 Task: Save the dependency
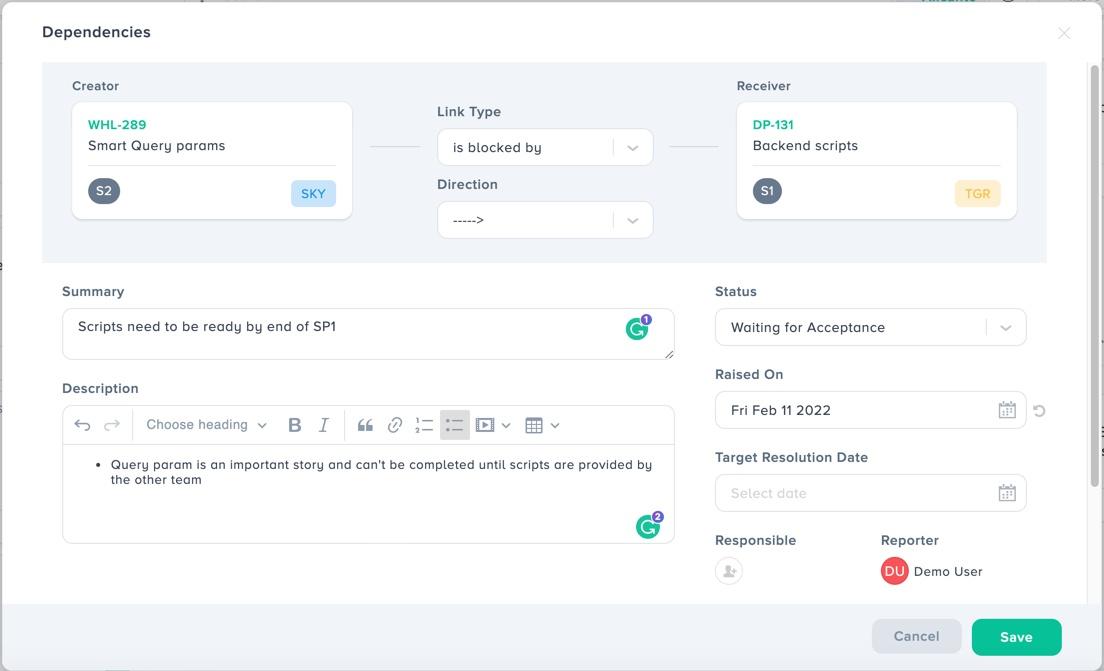tap(1016, 637)
